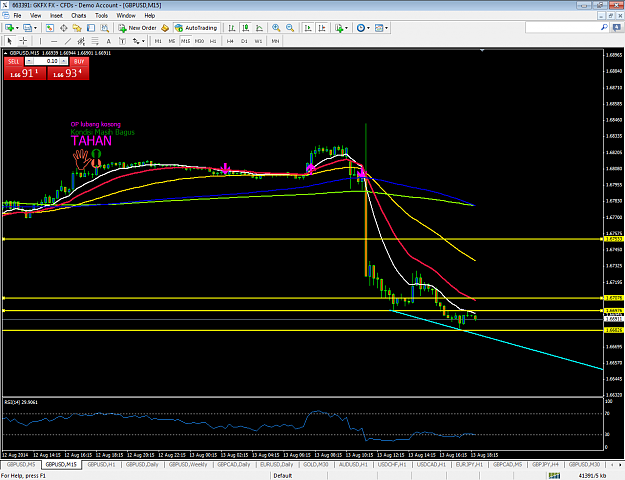
Task: Switch to H4 timeframe
Action: [230, 41]
